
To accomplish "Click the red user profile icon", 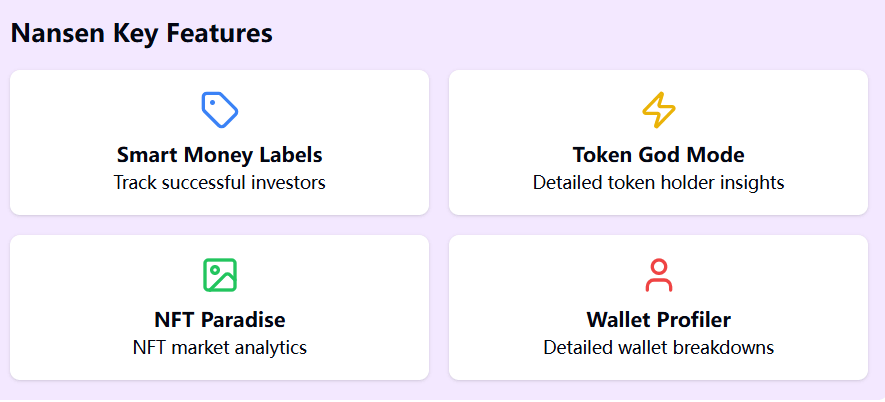I will pos(658,275).
